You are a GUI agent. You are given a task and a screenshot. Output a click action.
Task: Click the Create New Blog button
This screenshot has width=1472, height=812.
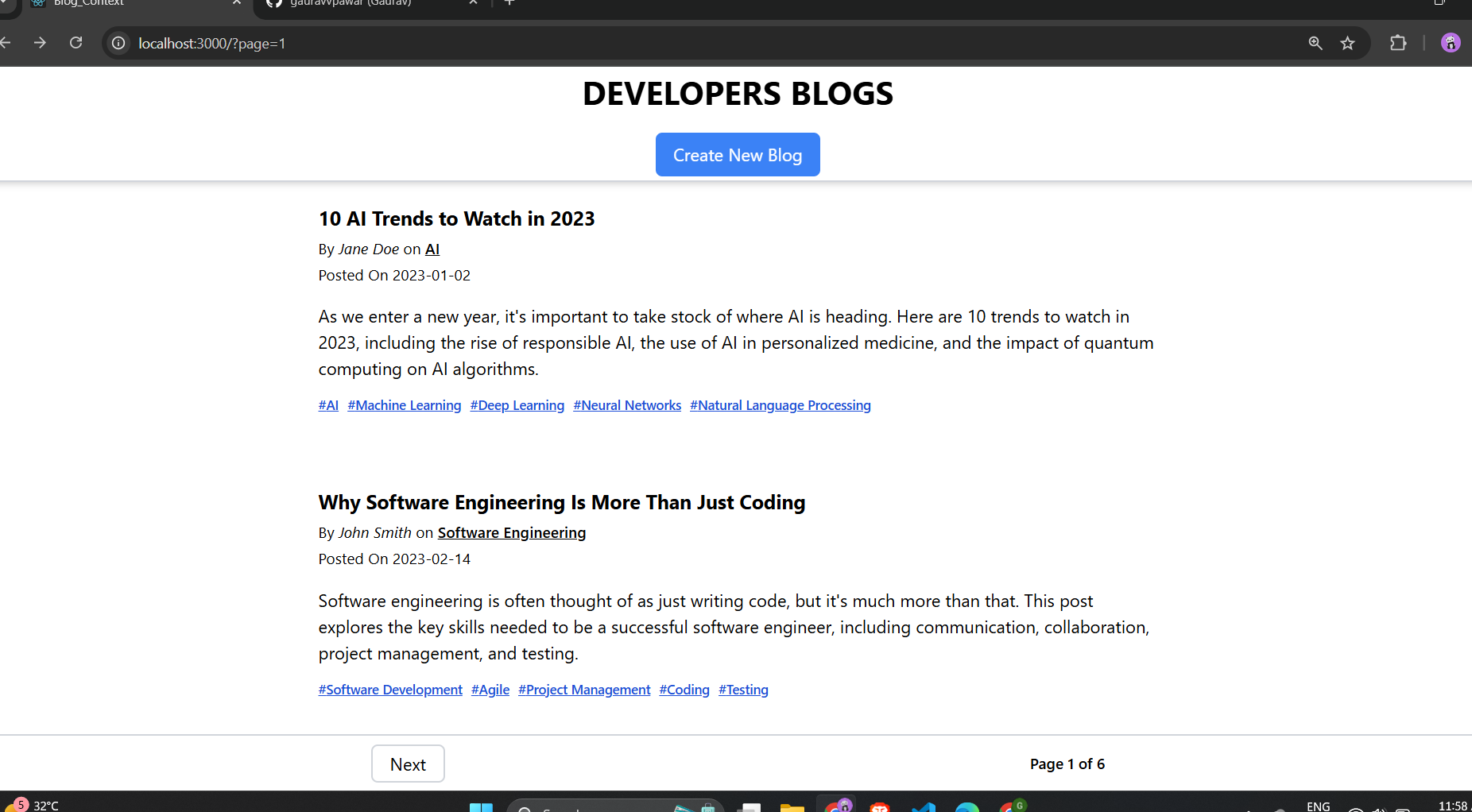738,155
